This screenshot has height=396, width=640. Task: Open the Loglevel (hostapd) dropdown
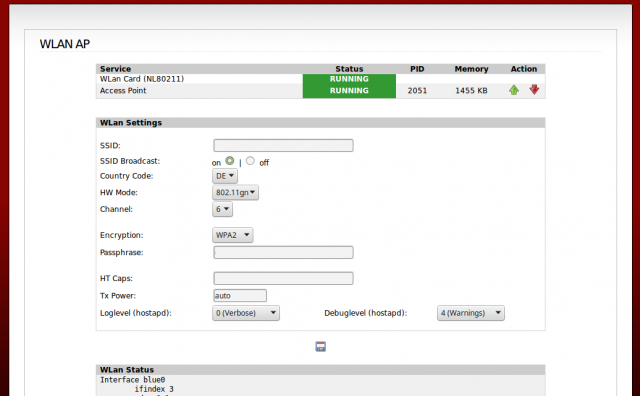pyautogui.click(x=246, y=313)
